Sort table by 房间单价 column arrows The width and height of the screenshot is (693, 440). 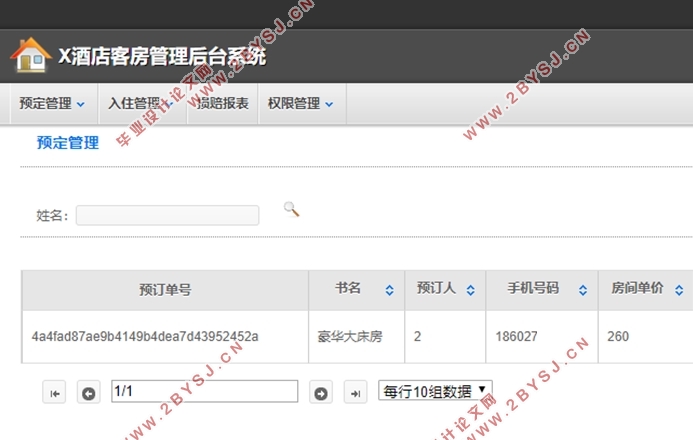(x=679, y=290)
